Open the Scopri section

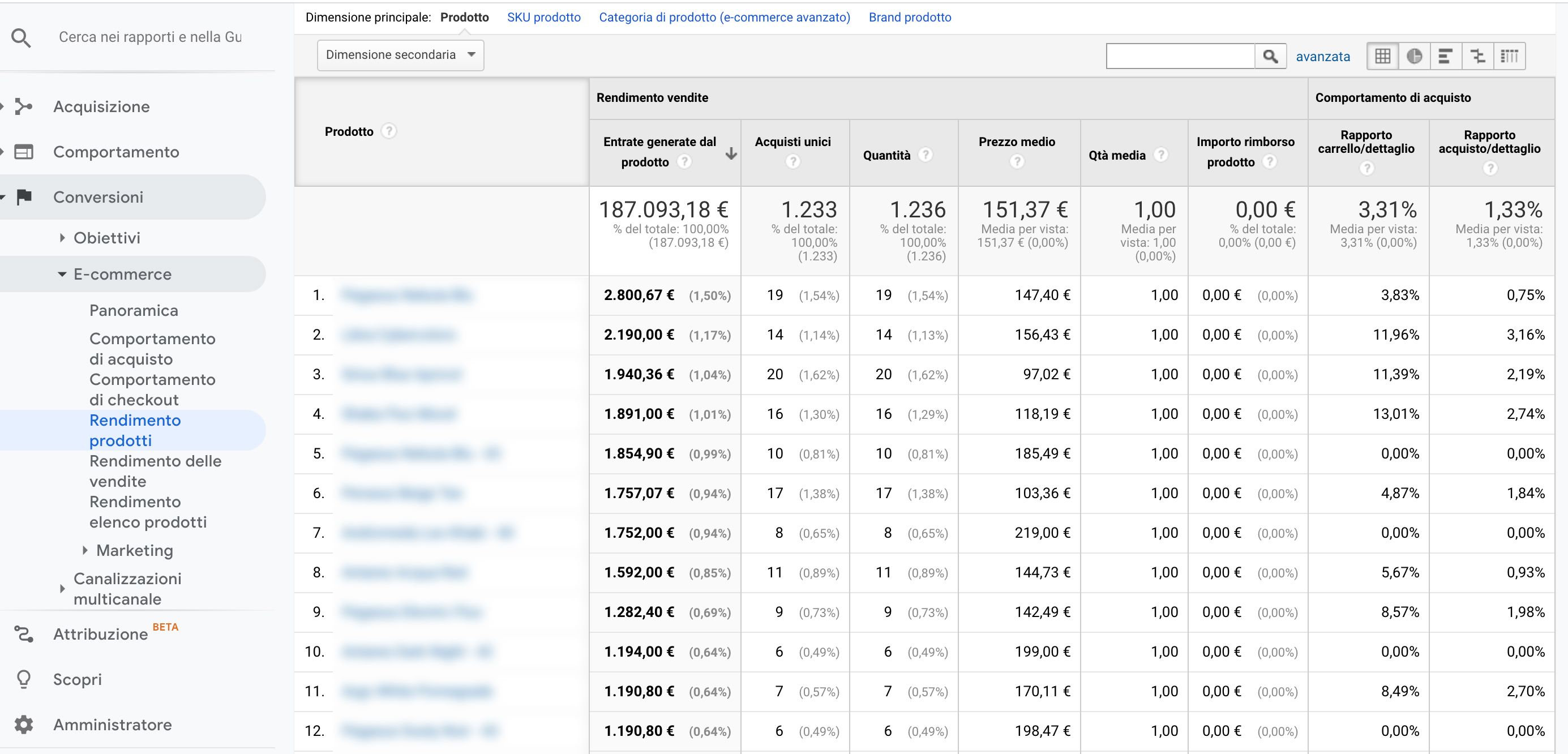[x=78, y=679]
